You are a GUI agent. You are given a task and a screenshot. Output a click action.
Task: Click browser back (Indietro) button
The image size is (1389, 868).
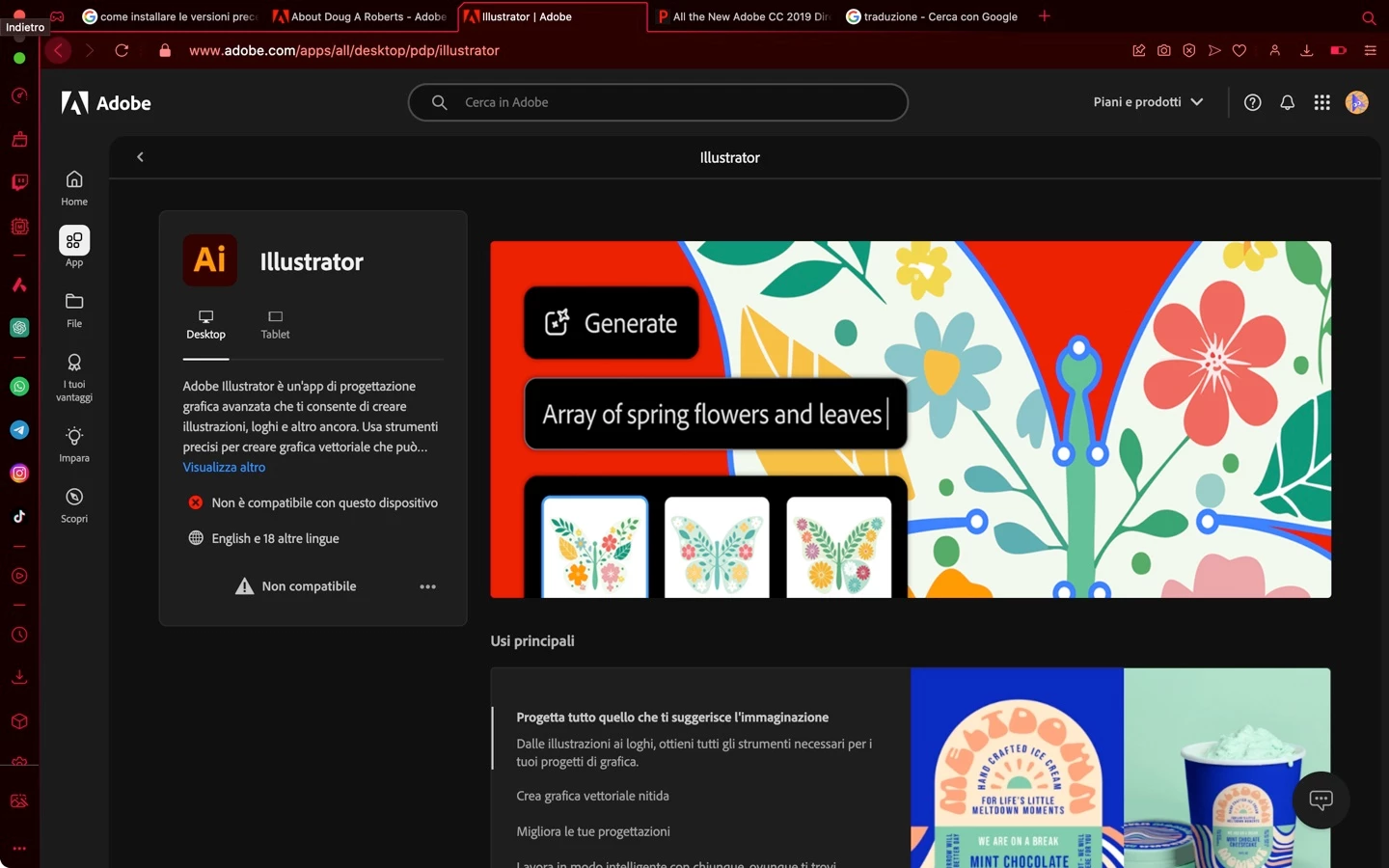[x=58, y=50]
